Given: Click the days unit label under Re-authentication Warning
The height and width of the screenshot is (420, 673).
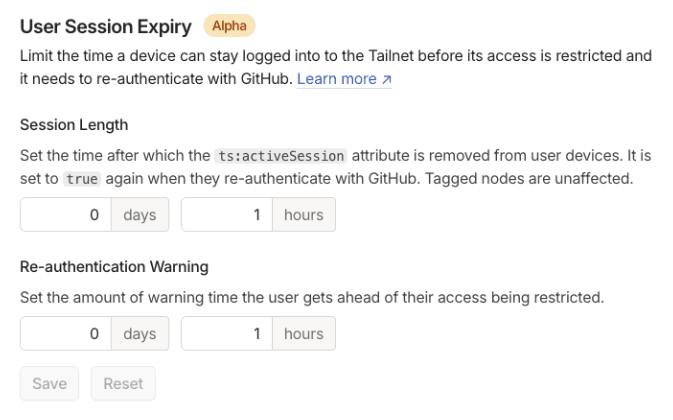Looking at the screenshot, I should pyautogui.click(x=140, y=334).
